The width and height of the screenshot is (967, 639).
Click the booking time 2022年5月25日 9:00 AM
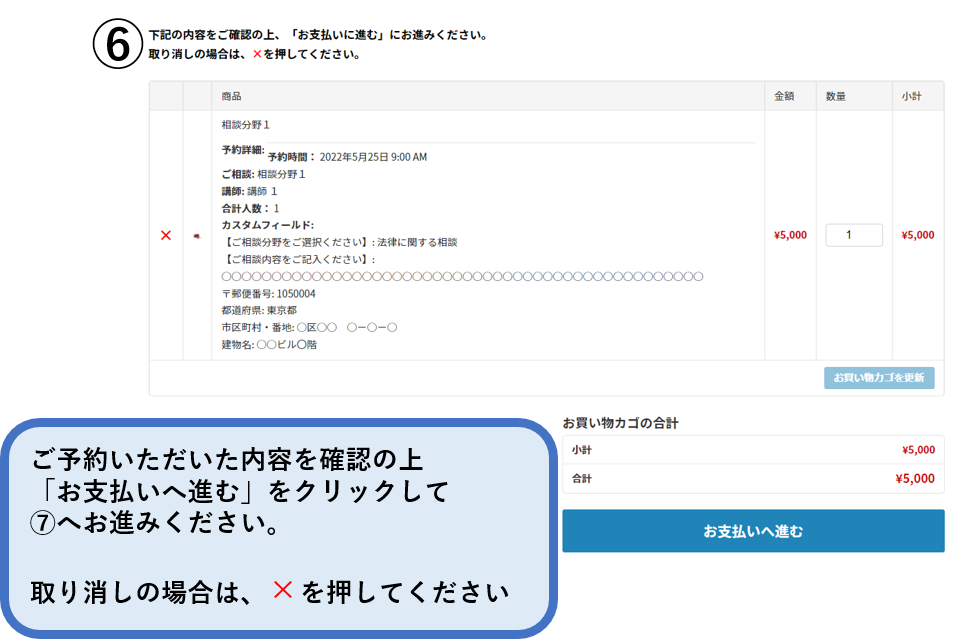point(373,157)
